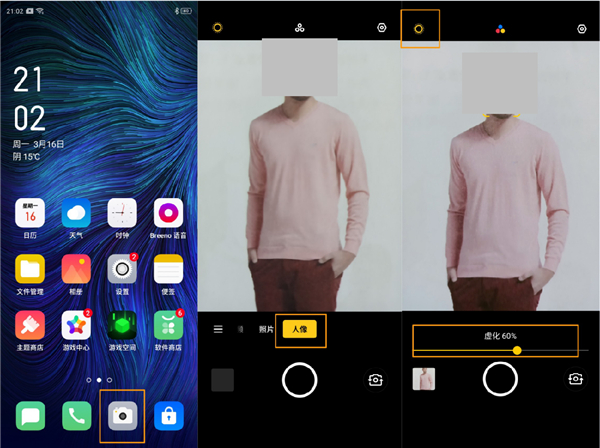
Task: Open the Weather app
Action: 76,213
